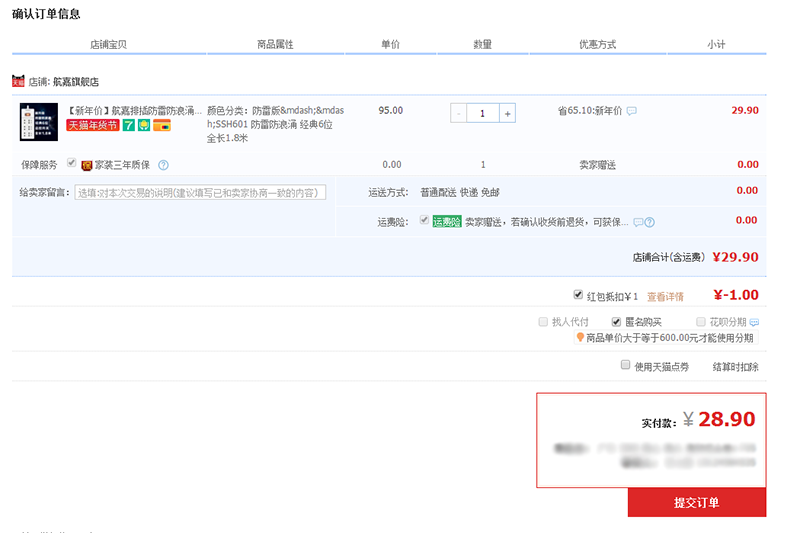Image resolution: width=800 pixels, height=533 pixels.
Task: Enable the 使用天猫点券 checkbox
Action: (x=626, y=364)
